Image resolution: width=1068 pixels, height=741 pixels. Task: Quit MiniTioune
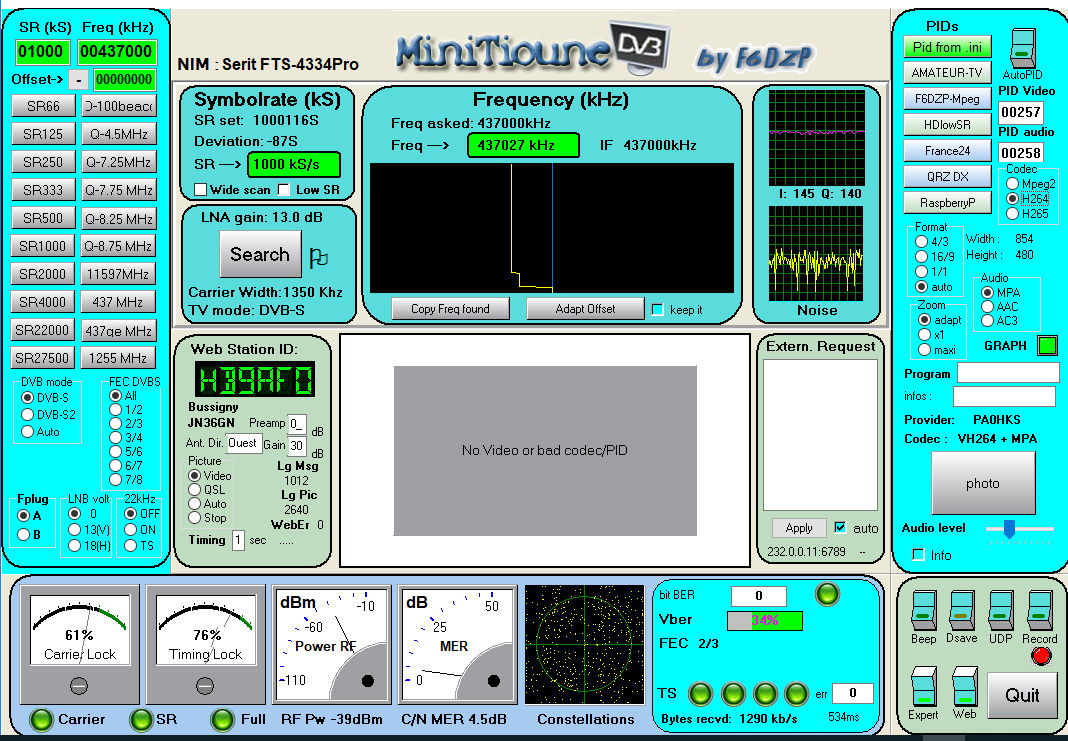click(x=1022, y=695)
